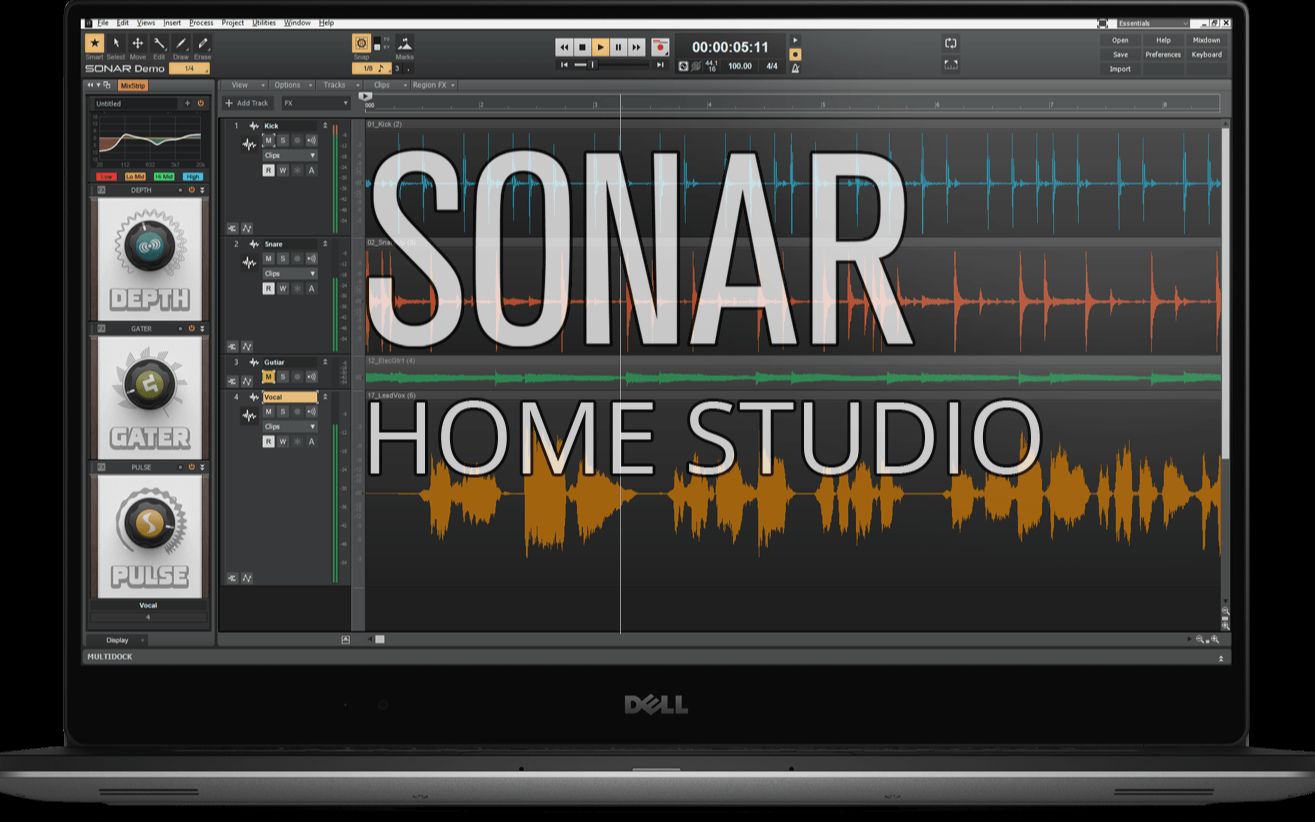Toggle Write automation on Kick track

pyautogui.click(x=283, y=170)
